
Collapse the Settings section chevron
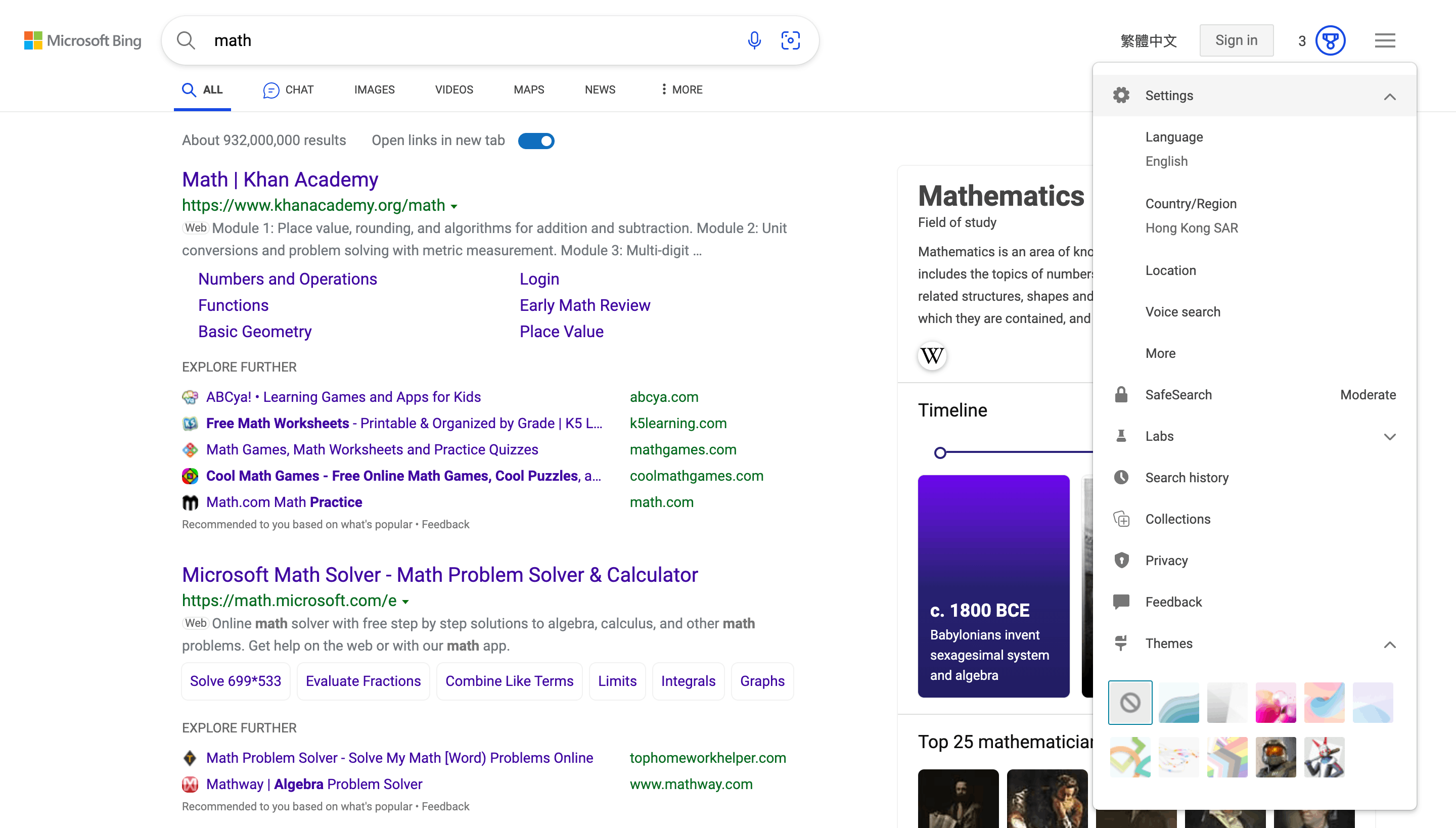[1389, 96]
